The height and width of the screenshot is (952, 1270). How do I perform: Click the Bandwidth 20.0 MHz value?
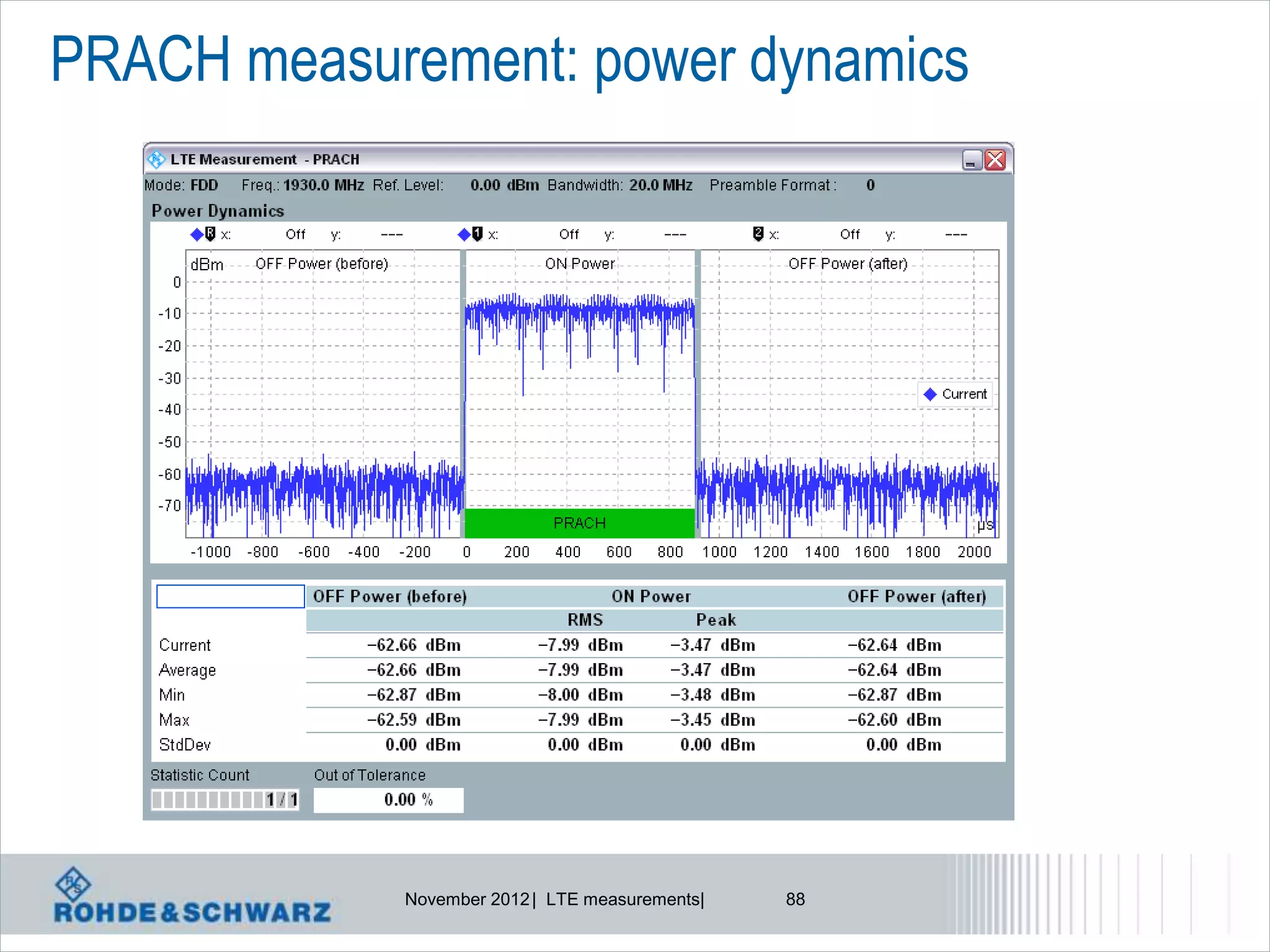pyautogui.click(x=660, y=185)
